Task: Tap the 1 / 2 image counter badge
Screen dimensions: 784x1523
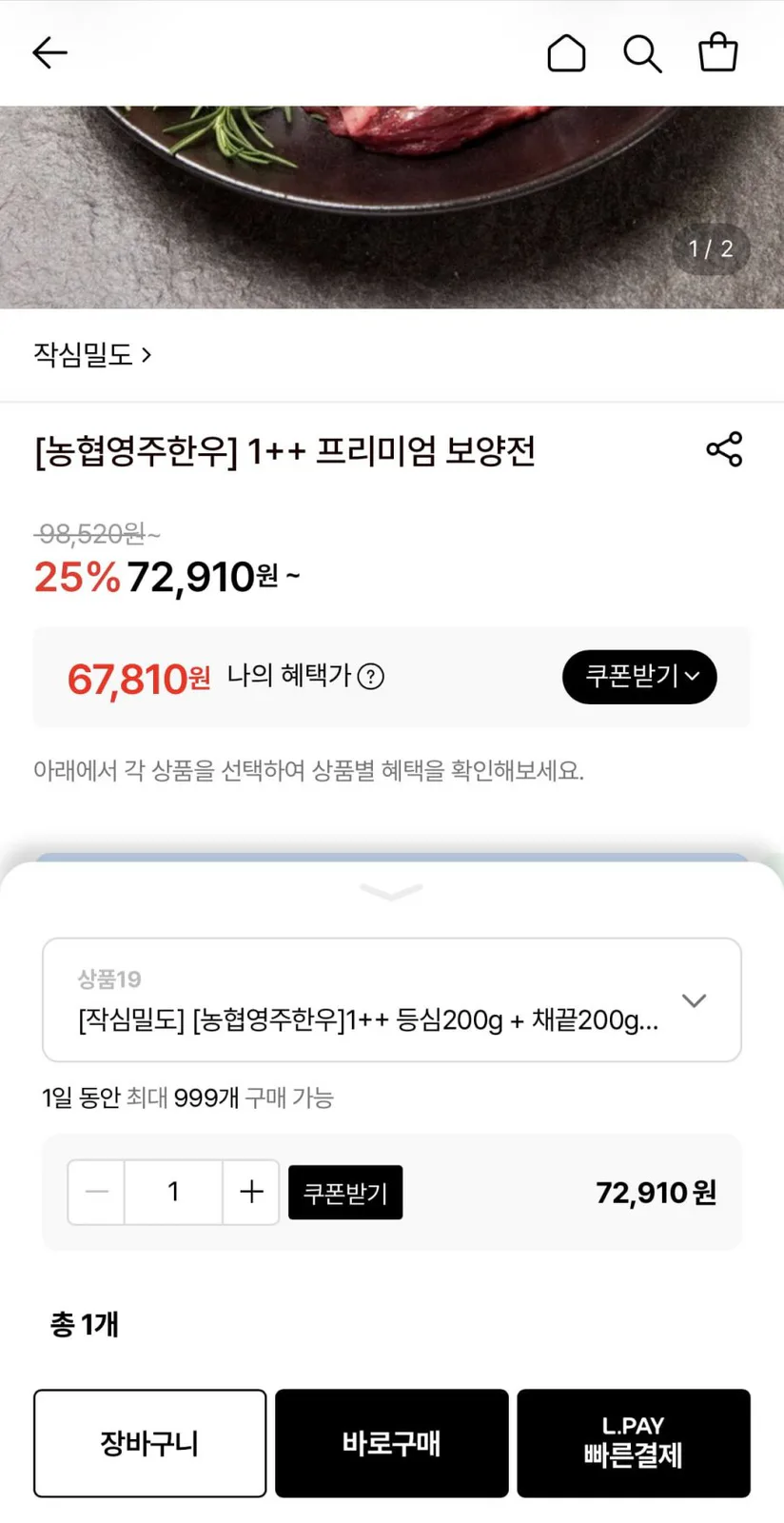Action: [x=711, y=249]
